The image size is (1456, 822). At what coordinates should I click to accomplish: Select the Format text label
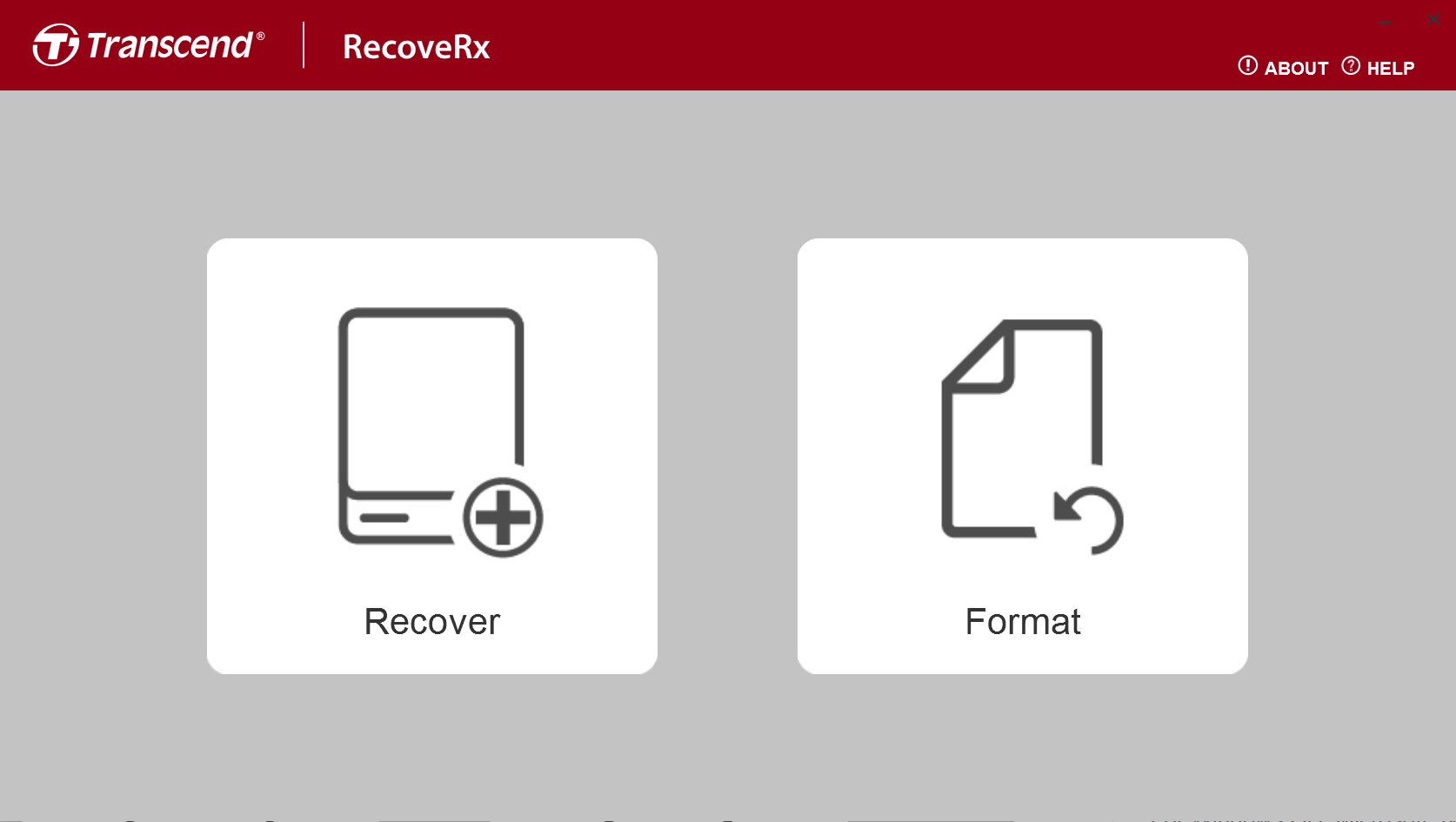tap(1023, 622)
